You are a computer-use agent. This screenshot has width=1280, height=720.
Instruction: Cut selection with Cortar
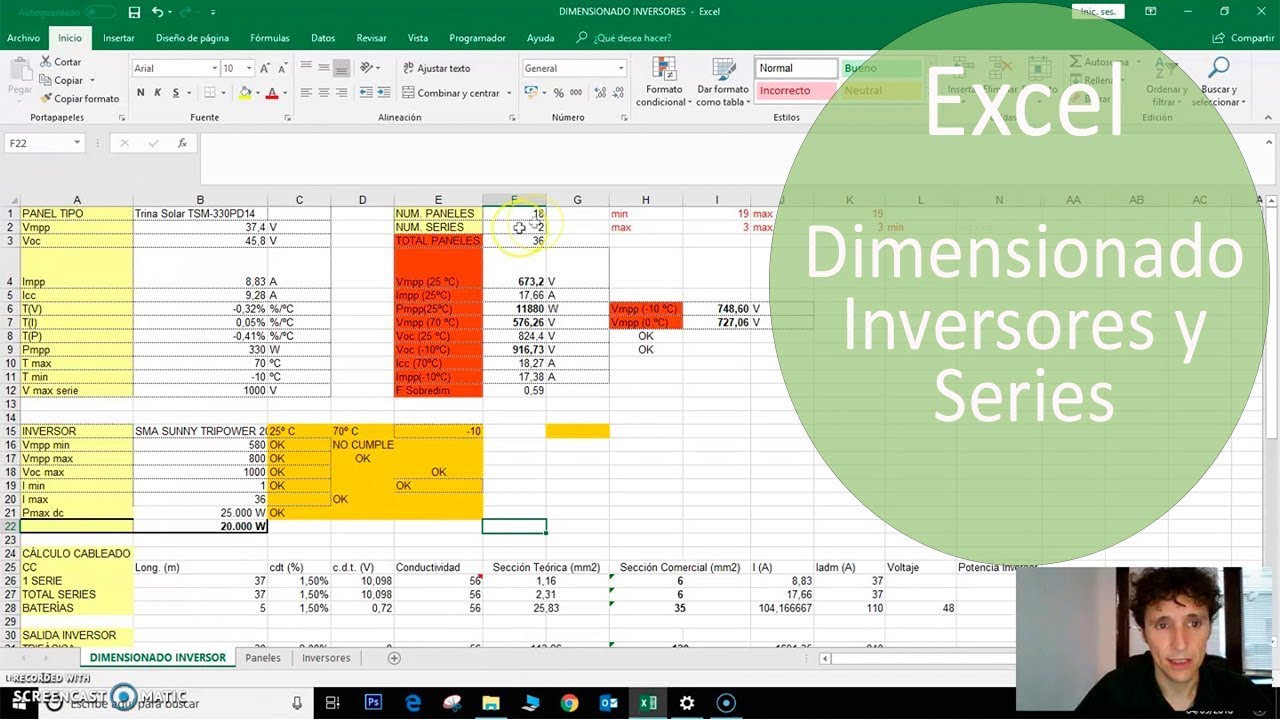60,62
